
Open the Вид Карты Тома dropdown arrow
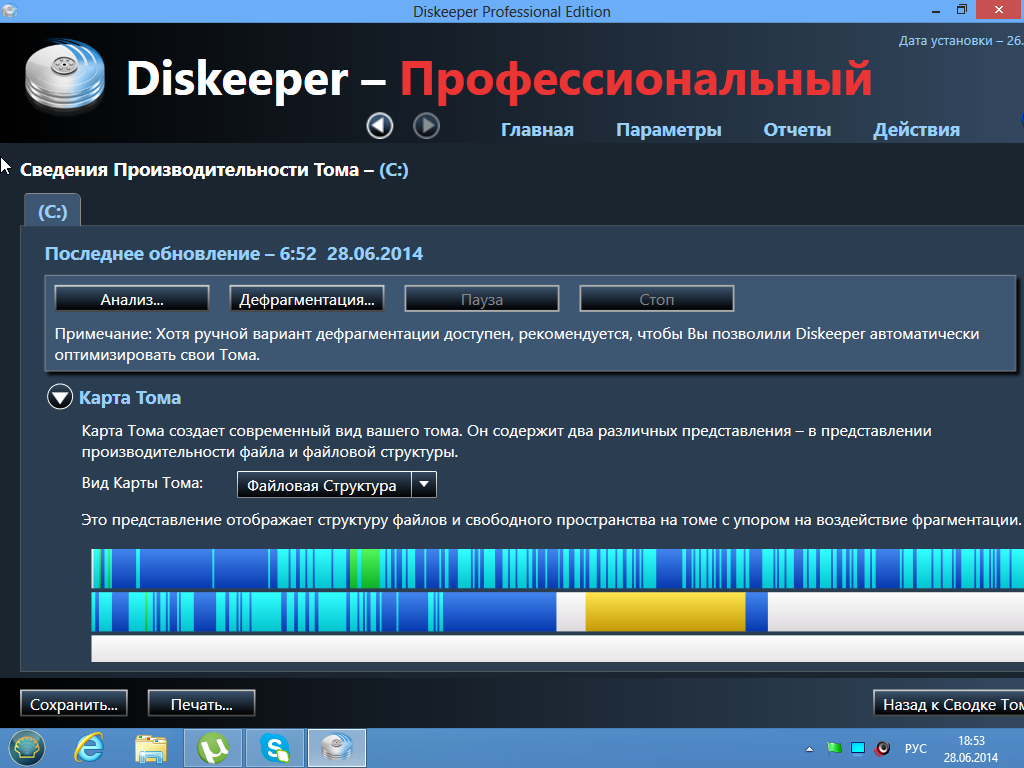[x=424, y=485]
